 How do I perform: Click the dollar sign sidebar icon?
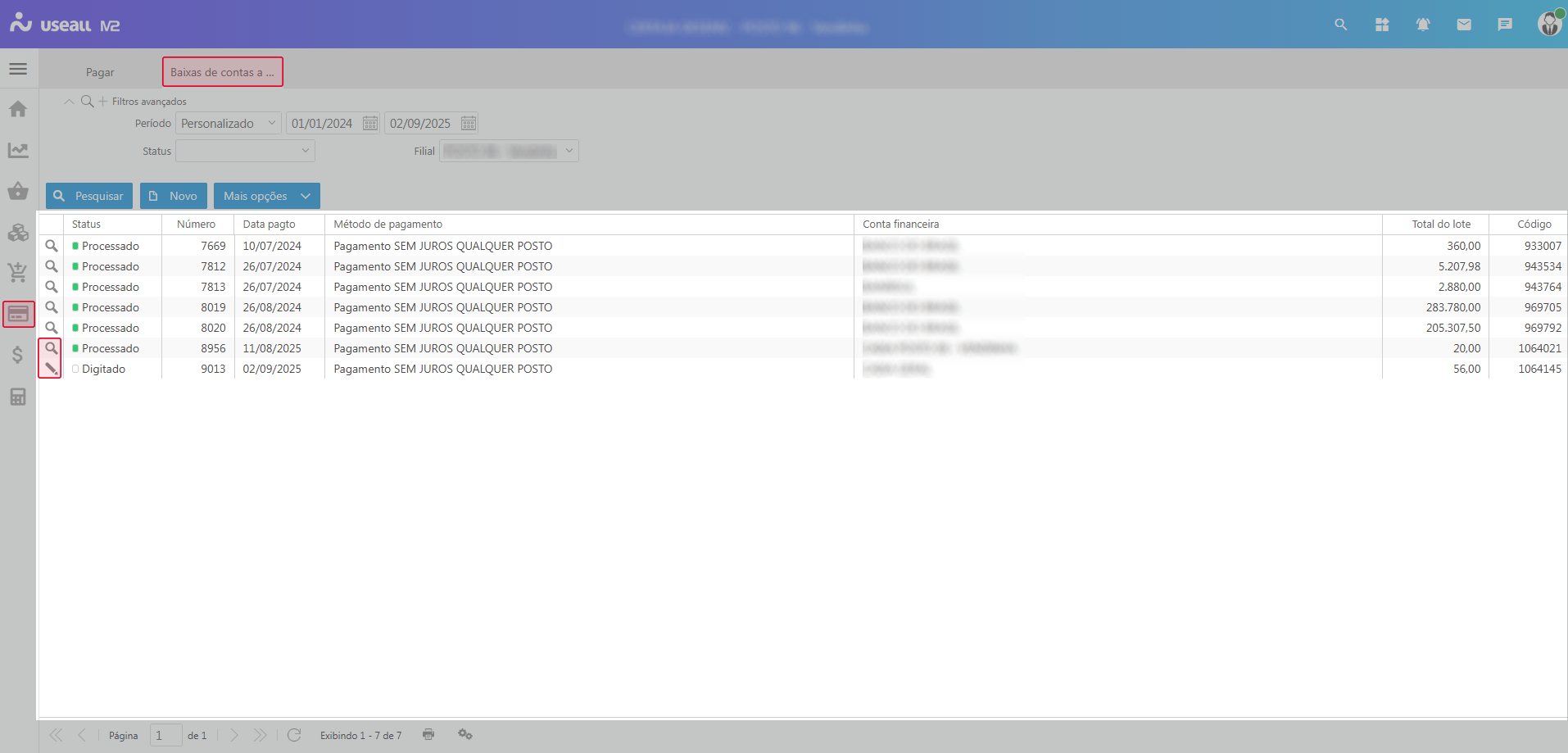[x=18, y=355]
